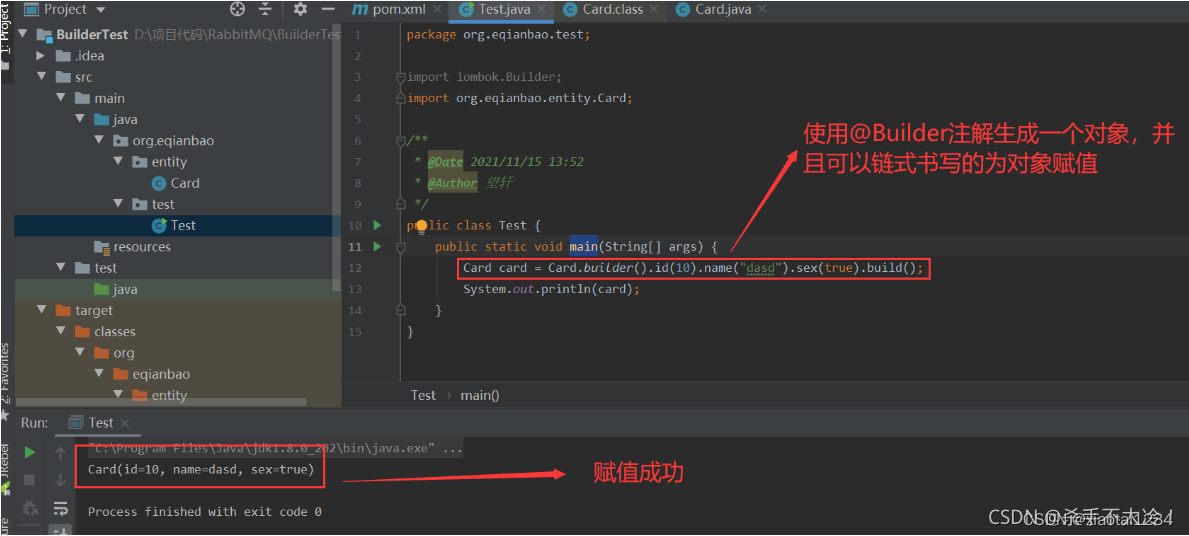Click the run gutter arrow on line 10

point(378,225)
